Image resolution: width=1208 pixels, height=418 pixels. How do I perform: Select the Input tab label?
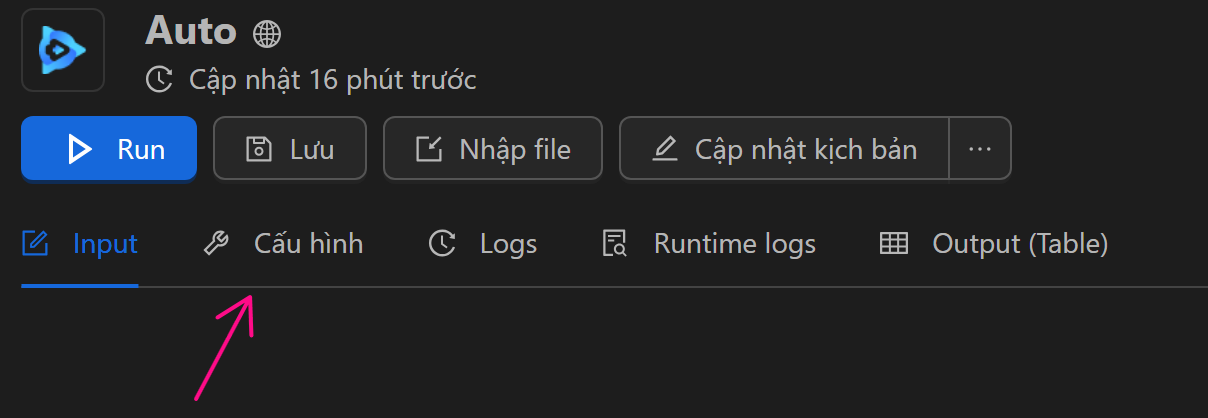105,243
